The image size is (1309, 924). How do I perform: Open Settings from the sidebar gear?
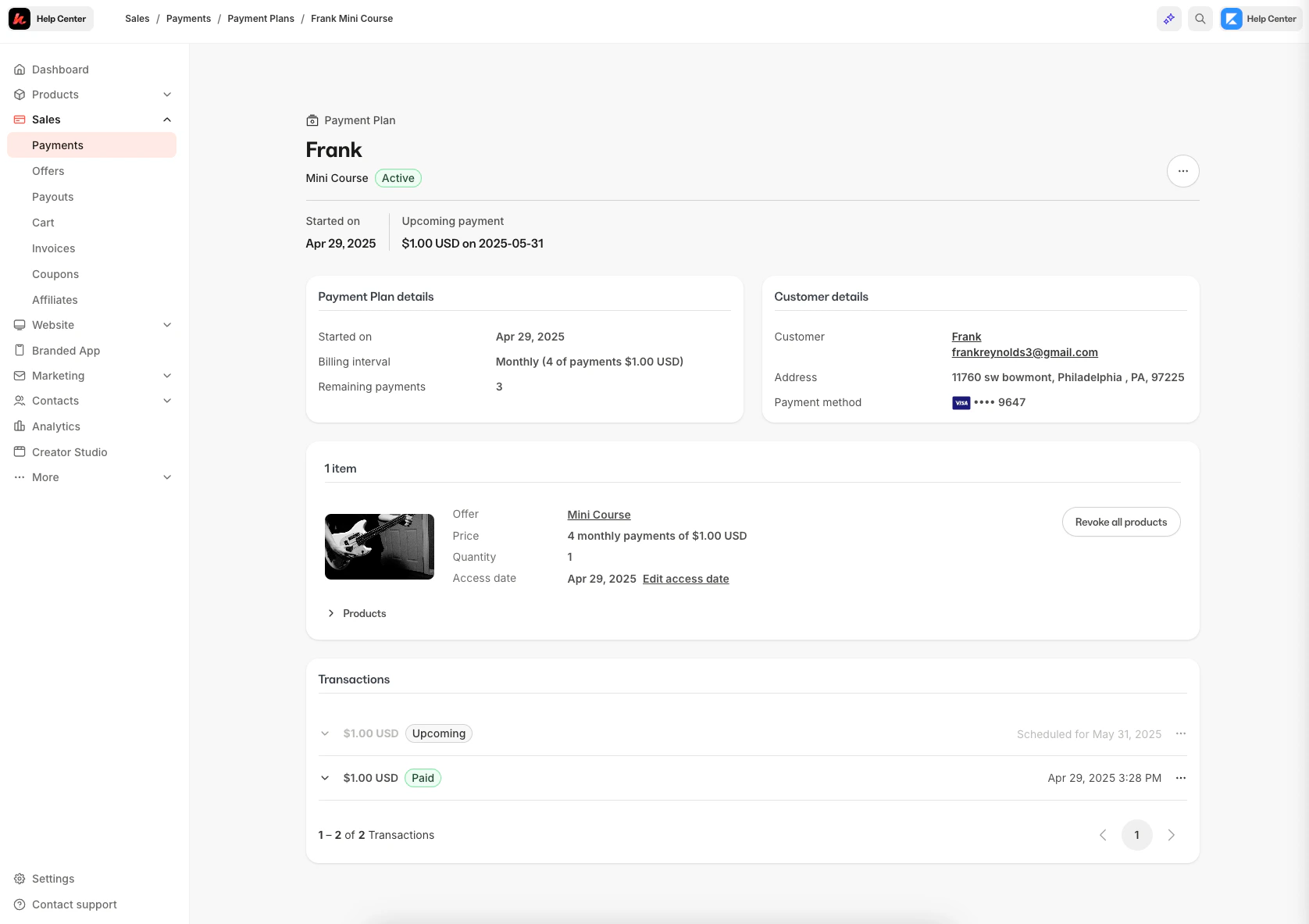click(52, 879)
